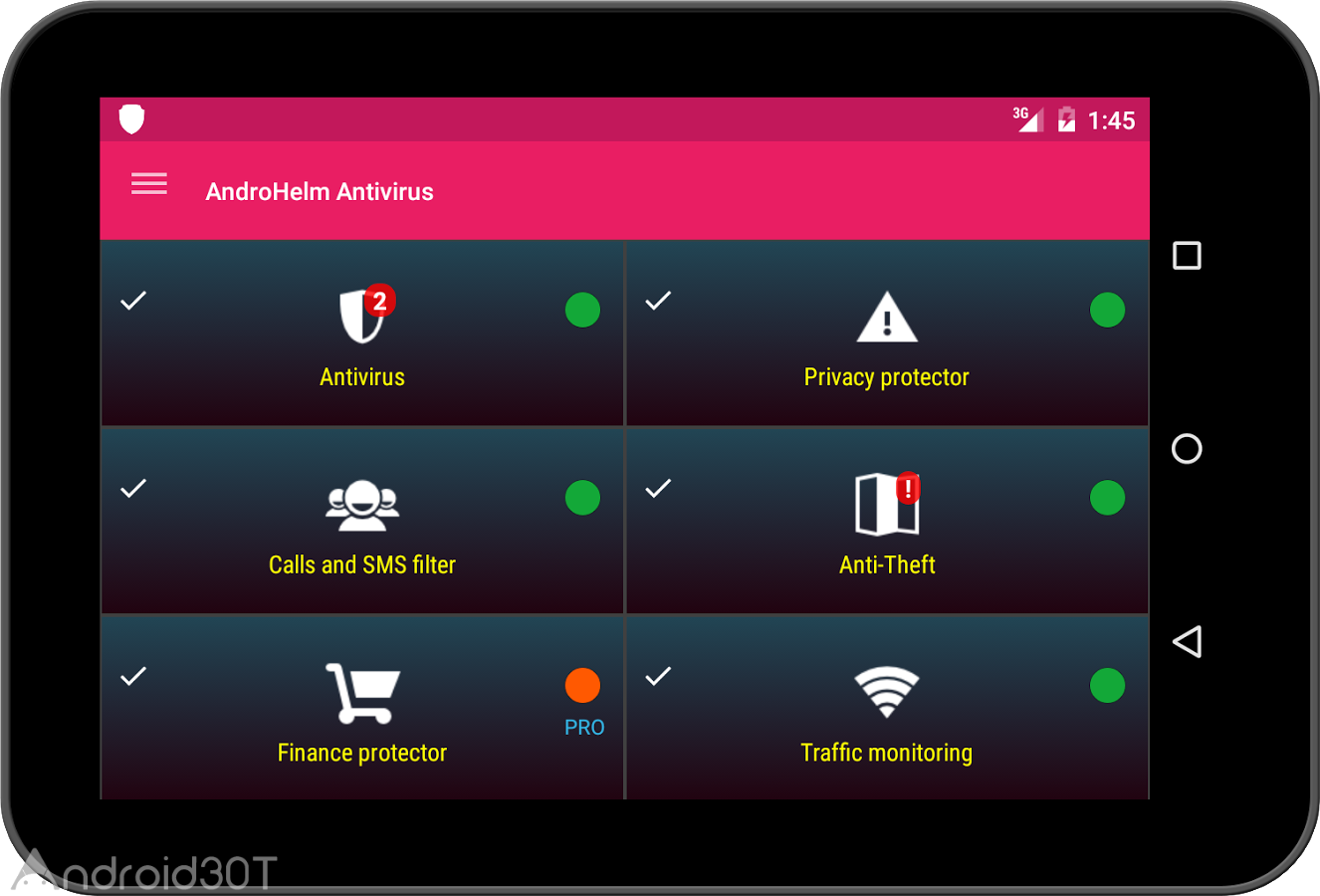Tap the Android back navigation triangle

tap(1187, 641)
